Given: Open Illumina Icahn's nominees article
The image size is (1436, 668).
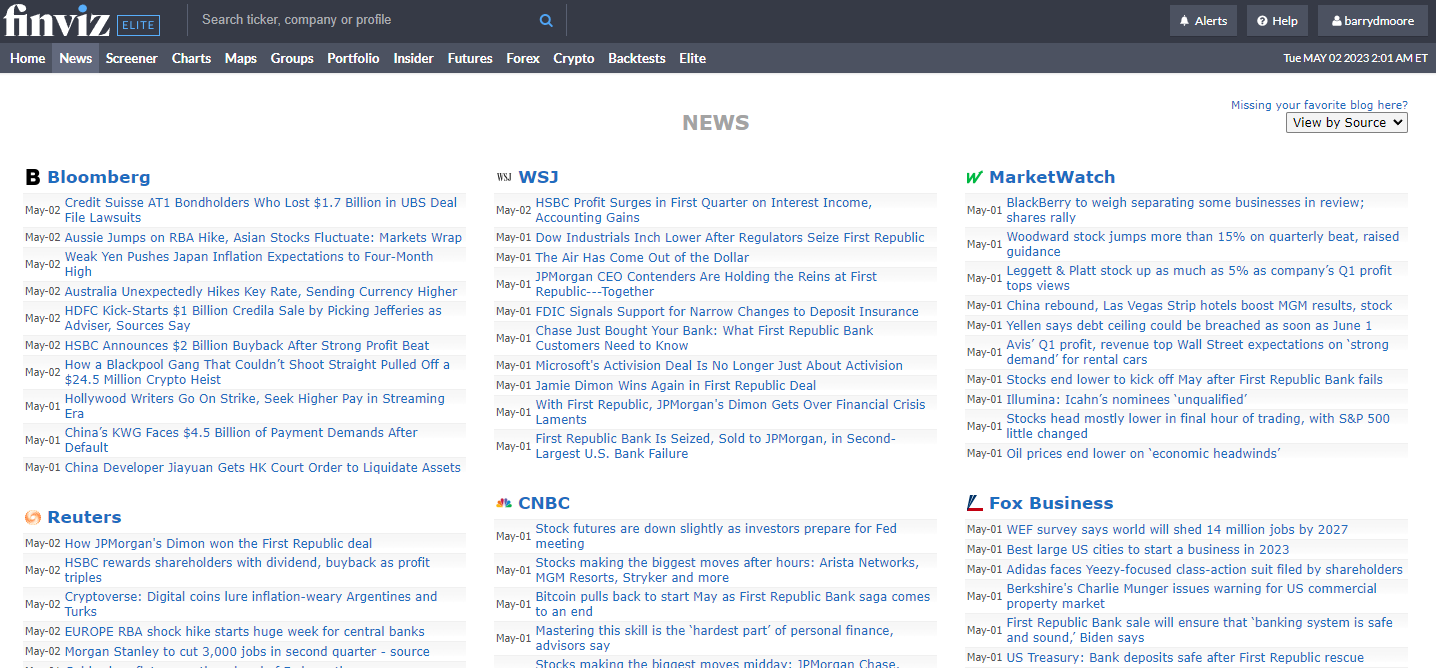Looking at the screenshot, I should pos(1127,399).
